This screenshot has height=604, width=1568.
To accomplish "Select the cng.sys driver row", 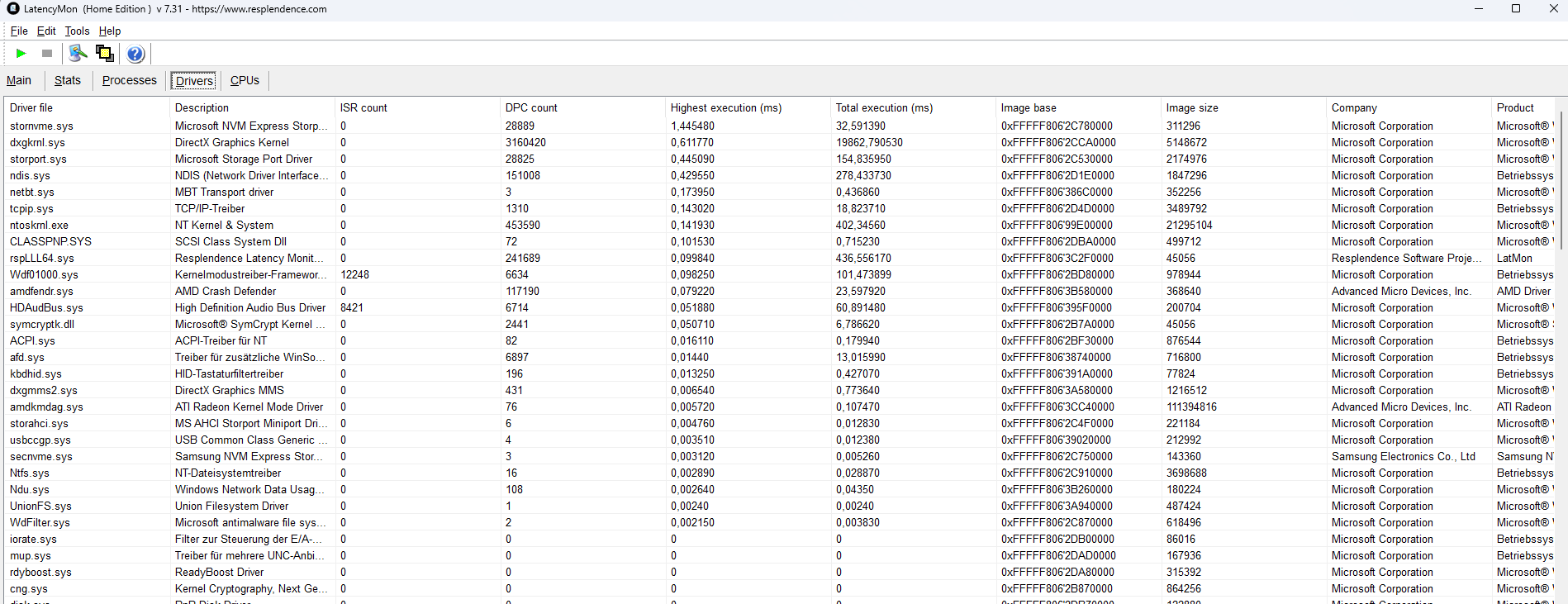I will [x=781, y=588].
